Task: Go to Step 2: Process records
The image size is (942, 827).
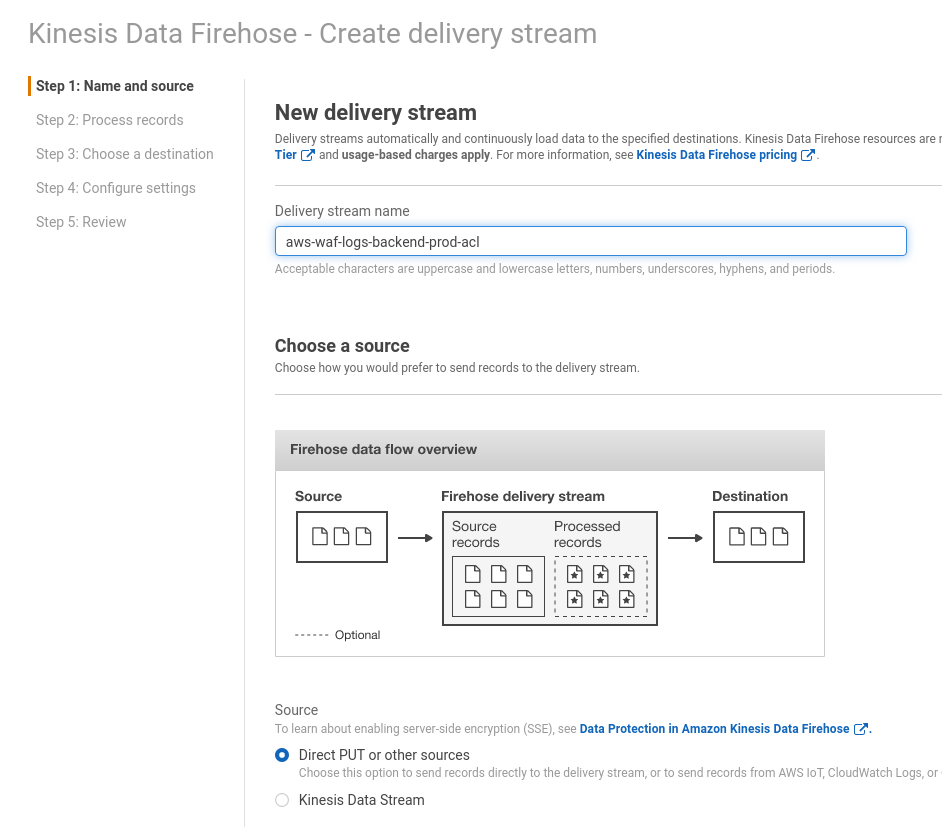Action: [x=109, y=120]
